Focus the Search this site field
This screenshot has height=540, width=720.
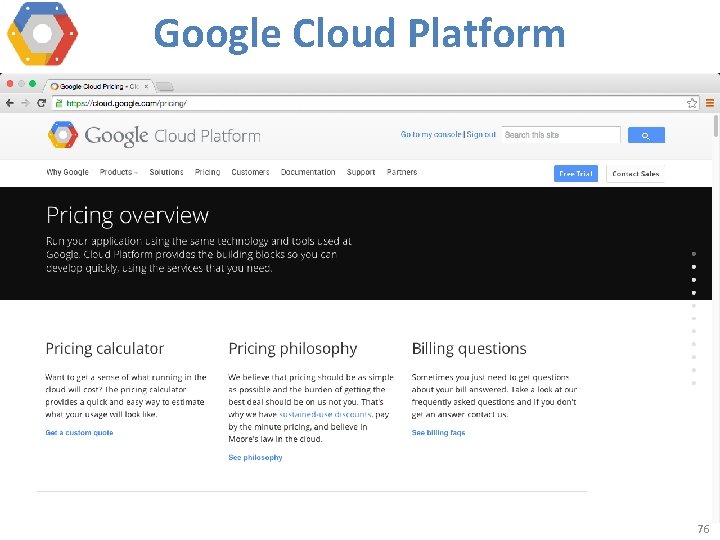click(560, 135)
